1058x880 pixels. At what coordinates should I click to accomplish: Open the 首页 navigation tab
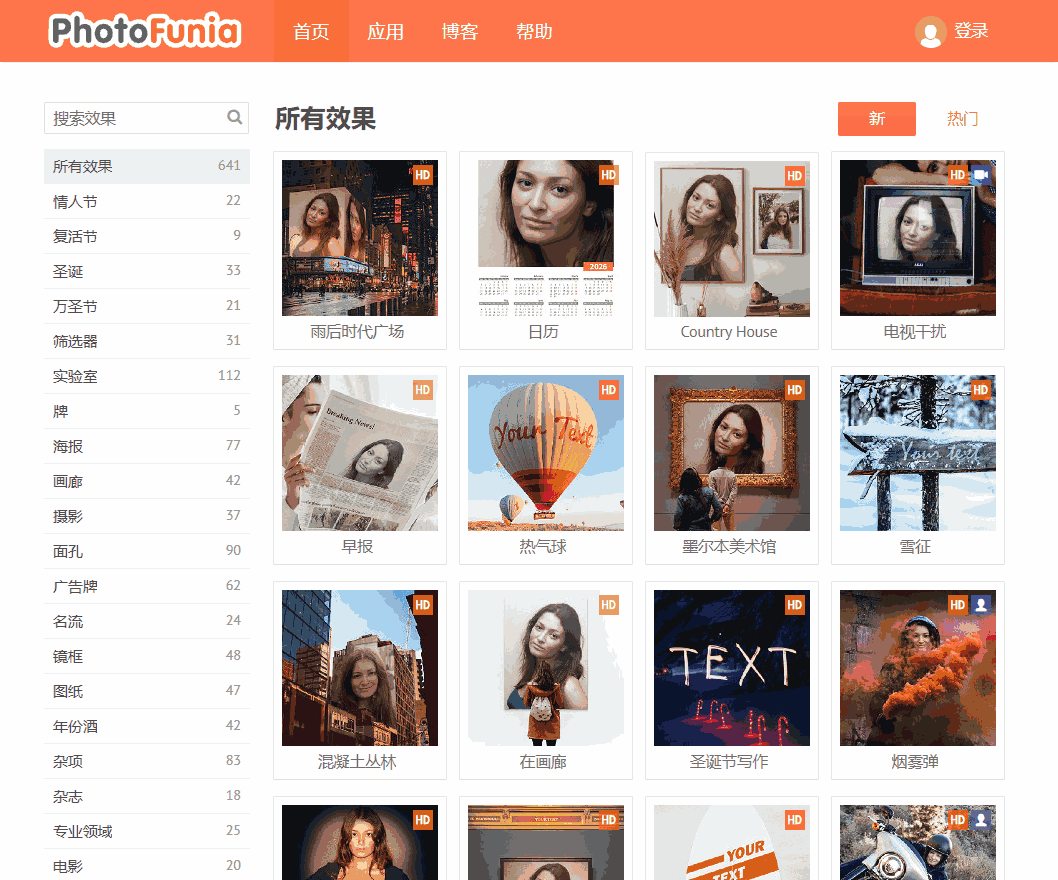point(311,31)
